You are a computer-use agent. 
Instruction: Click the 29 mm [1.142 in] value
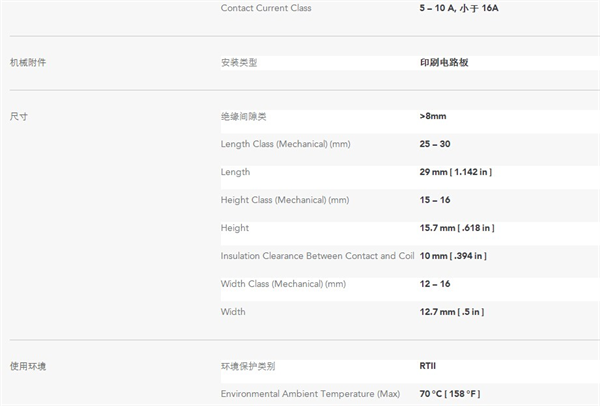[x=455, y=172]
